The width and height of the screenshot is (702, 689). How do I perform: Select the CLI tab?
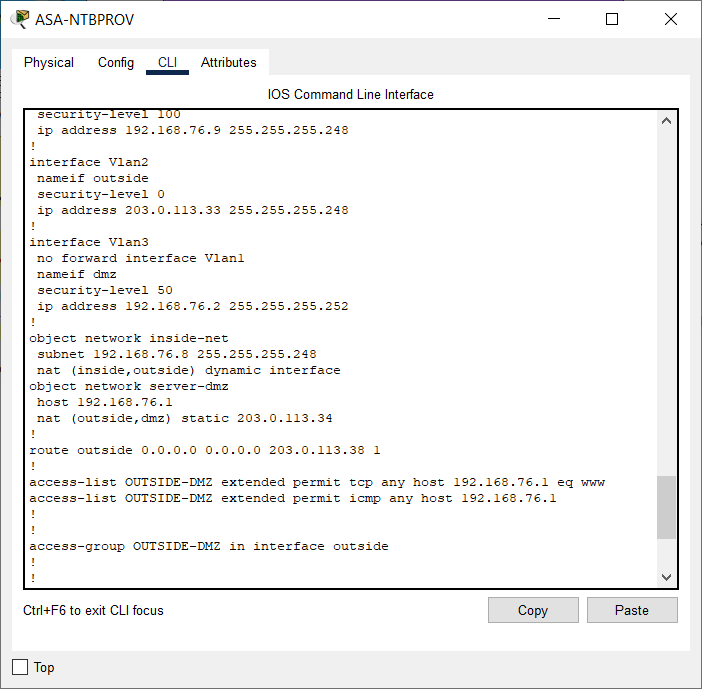(167, 62)
